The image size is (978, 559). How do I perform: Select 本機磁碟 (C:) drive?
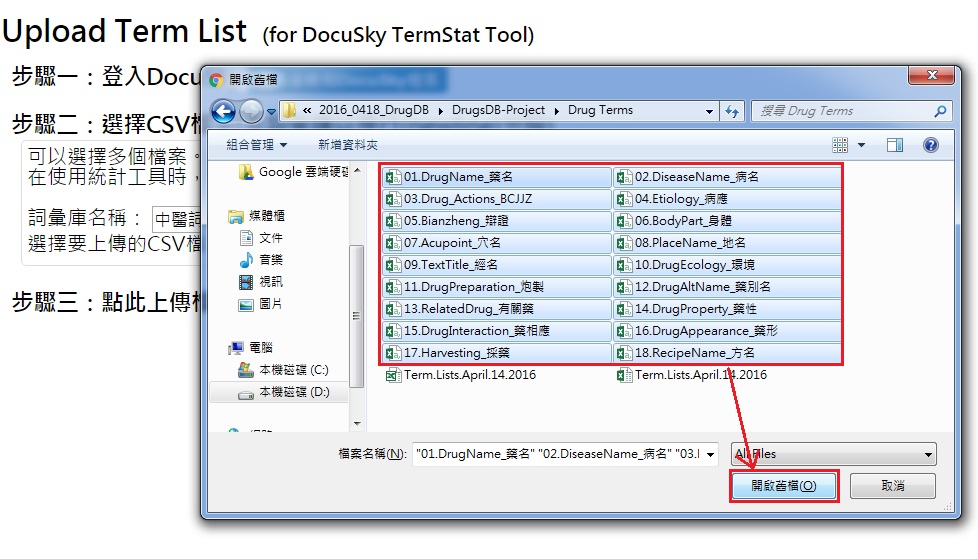(283, 370)
